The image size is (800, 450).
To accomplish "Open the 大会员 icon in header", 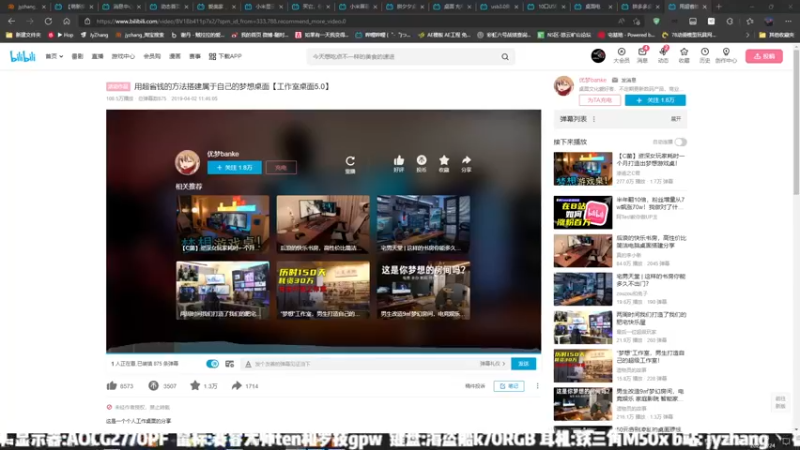I will pyautogui.click(x=621, y=55).
